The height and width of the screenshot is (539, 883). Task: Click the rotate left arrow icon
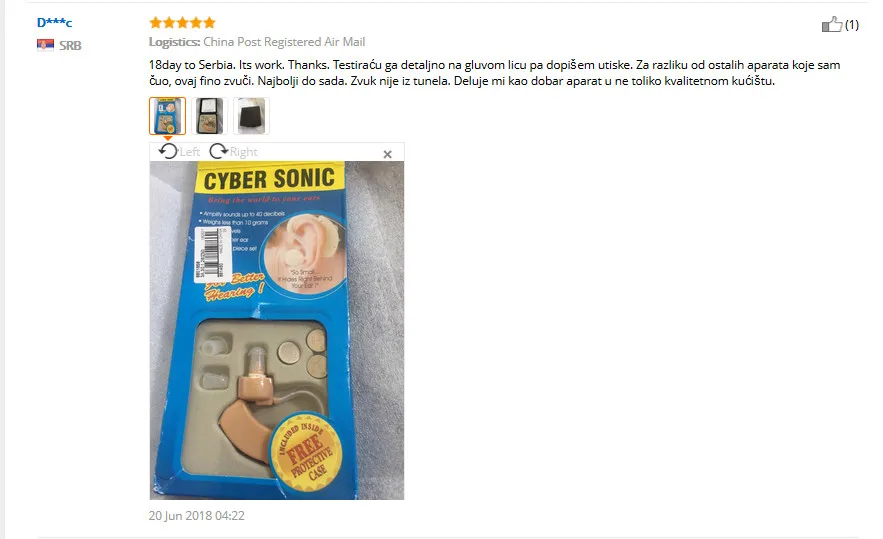[x=168, y=151]
